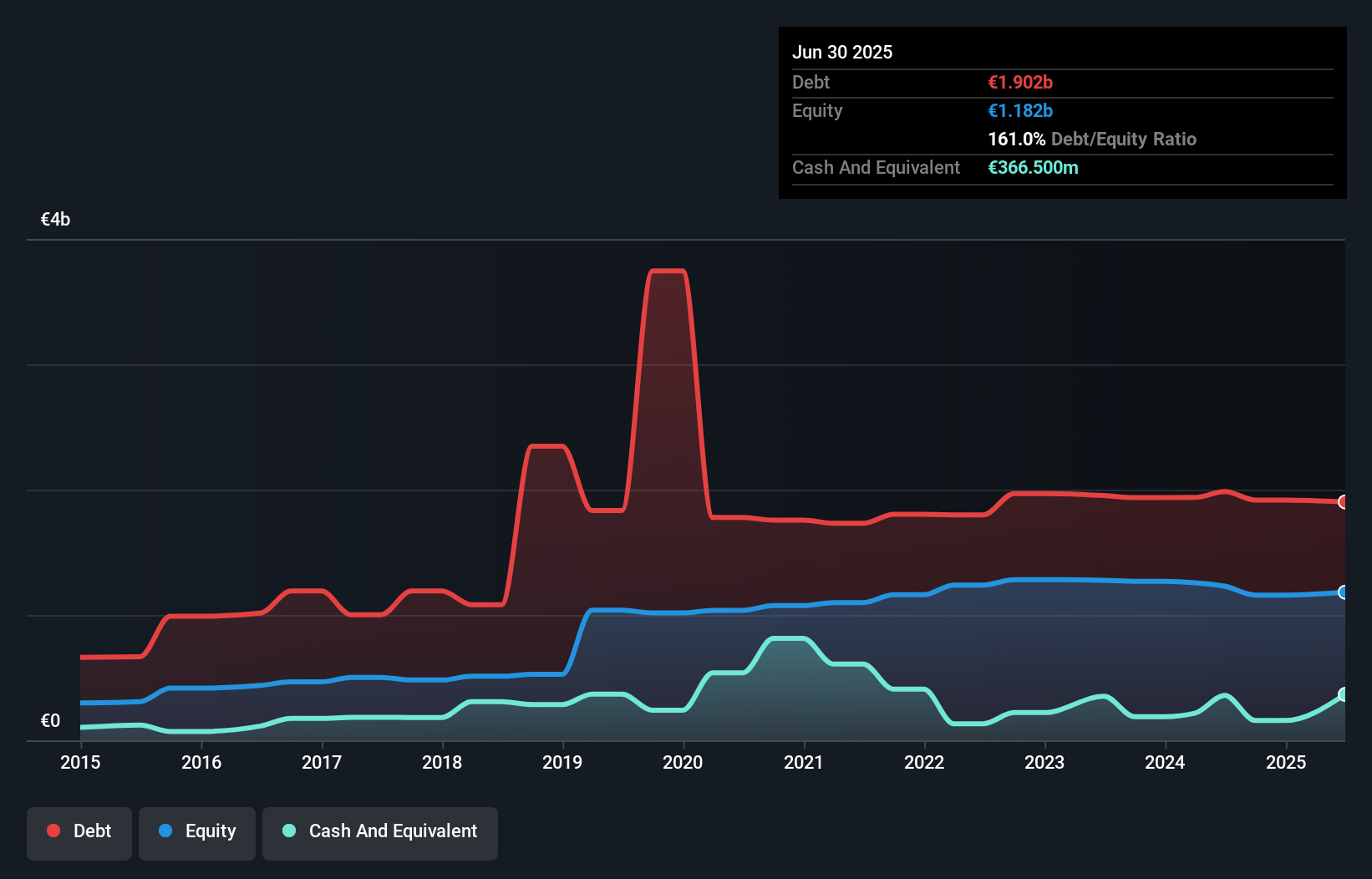This screenshot has width=1372, height=879.
Task: Click the red Debt legend dot
Action: [53, 831]
